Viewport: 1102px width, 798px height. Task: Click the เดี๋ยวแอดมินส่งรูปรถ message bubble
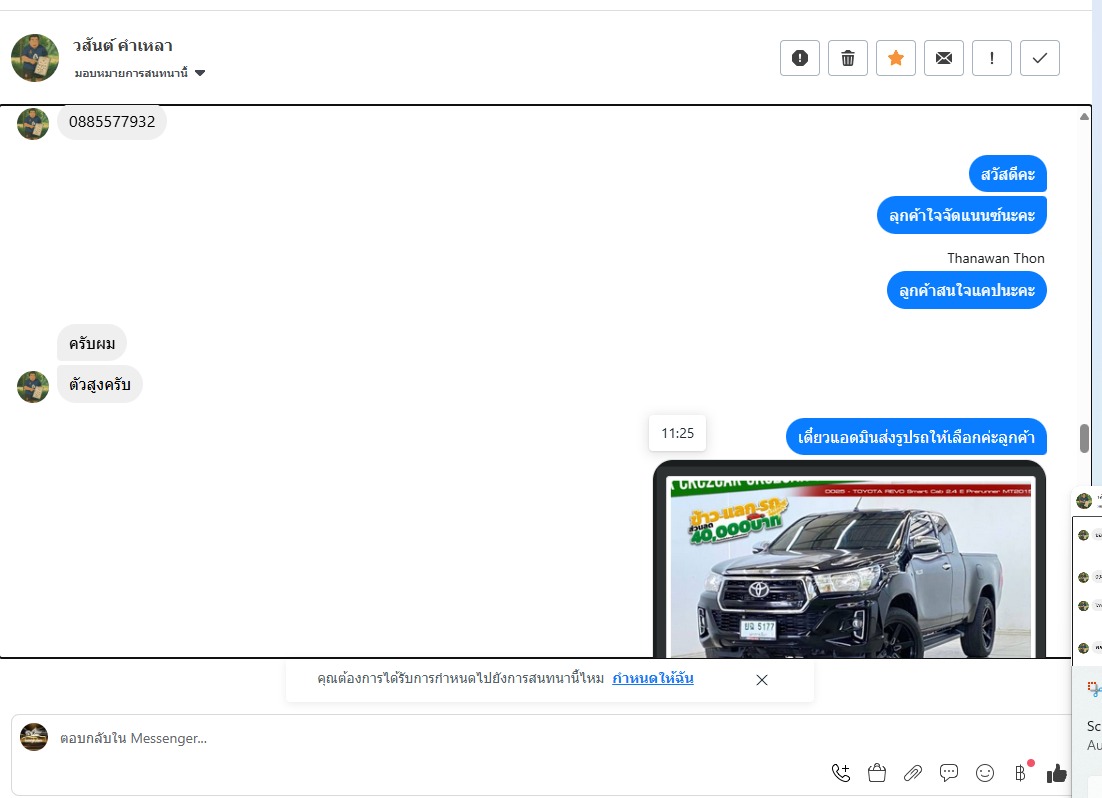click(x=916, y=437)
